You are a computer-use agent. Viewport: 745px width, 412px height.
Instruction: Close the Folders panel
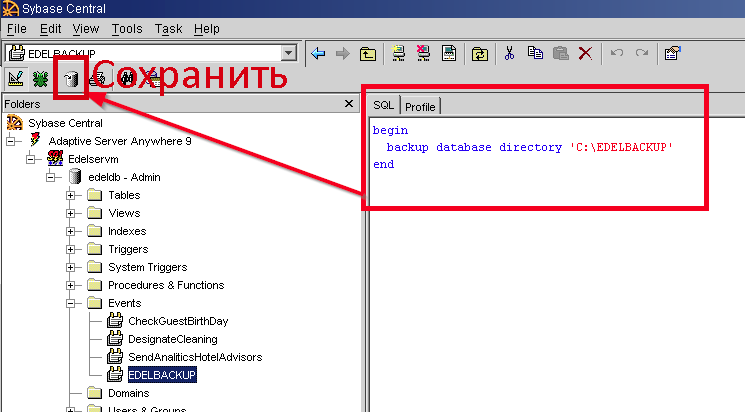(x=349, y=103)
